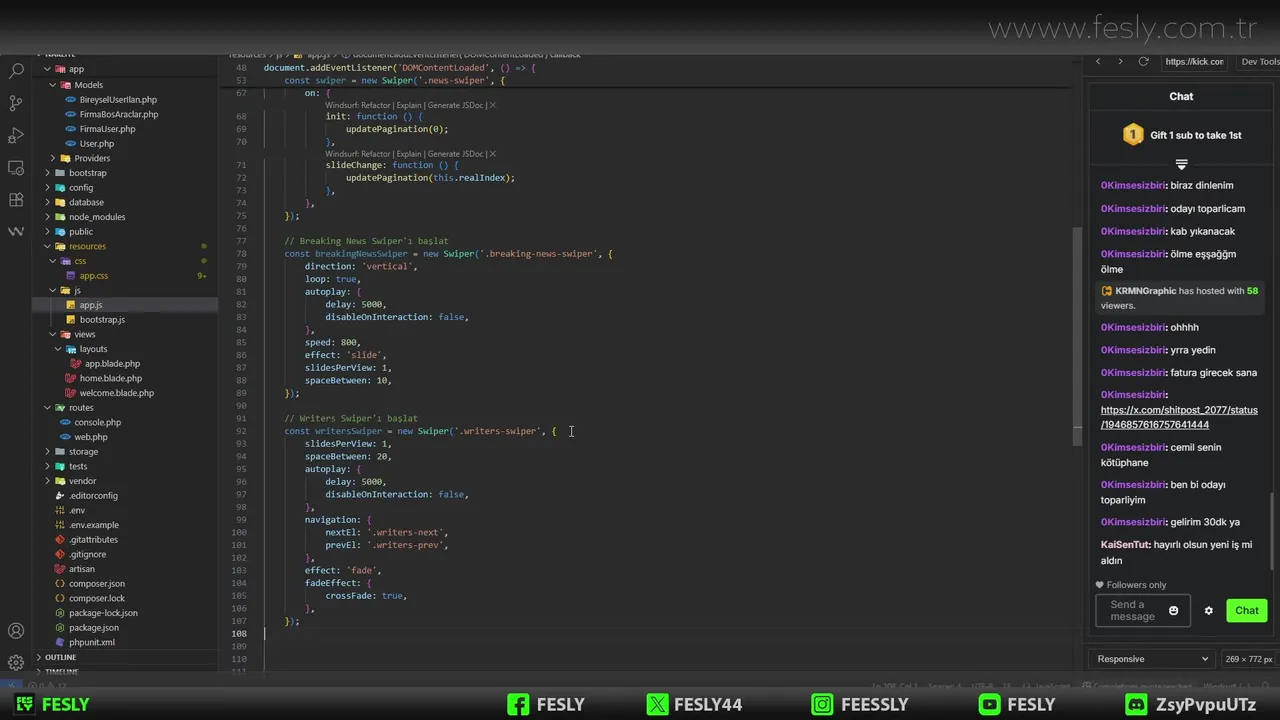Image resolution: width=1280 pixels, height=720 pixels.
Task: Open the emoji picker in chat
Action: (1174, 611)
